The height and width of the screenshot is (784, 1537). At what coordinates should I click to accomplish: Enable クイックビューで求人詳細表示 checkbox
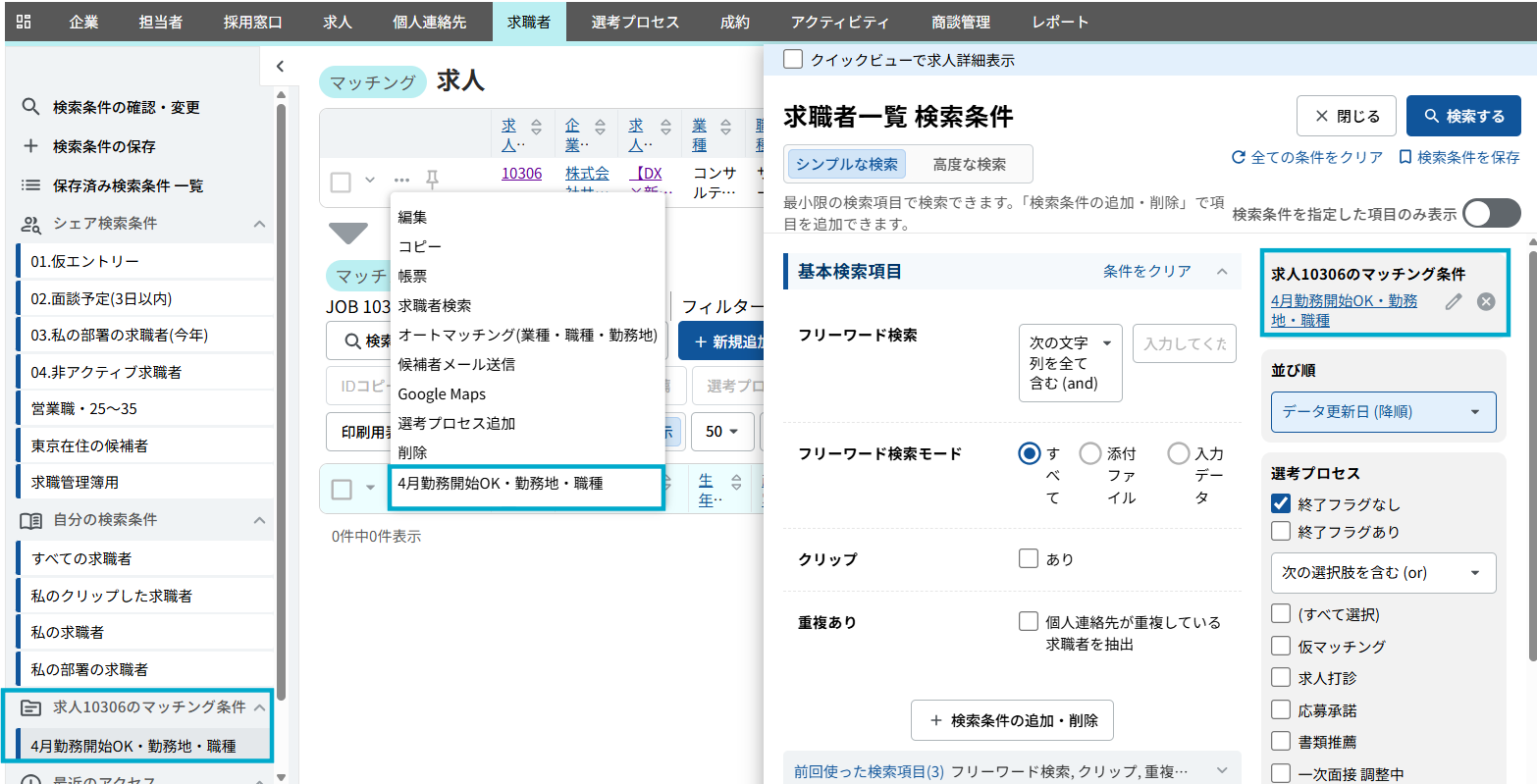793,60
